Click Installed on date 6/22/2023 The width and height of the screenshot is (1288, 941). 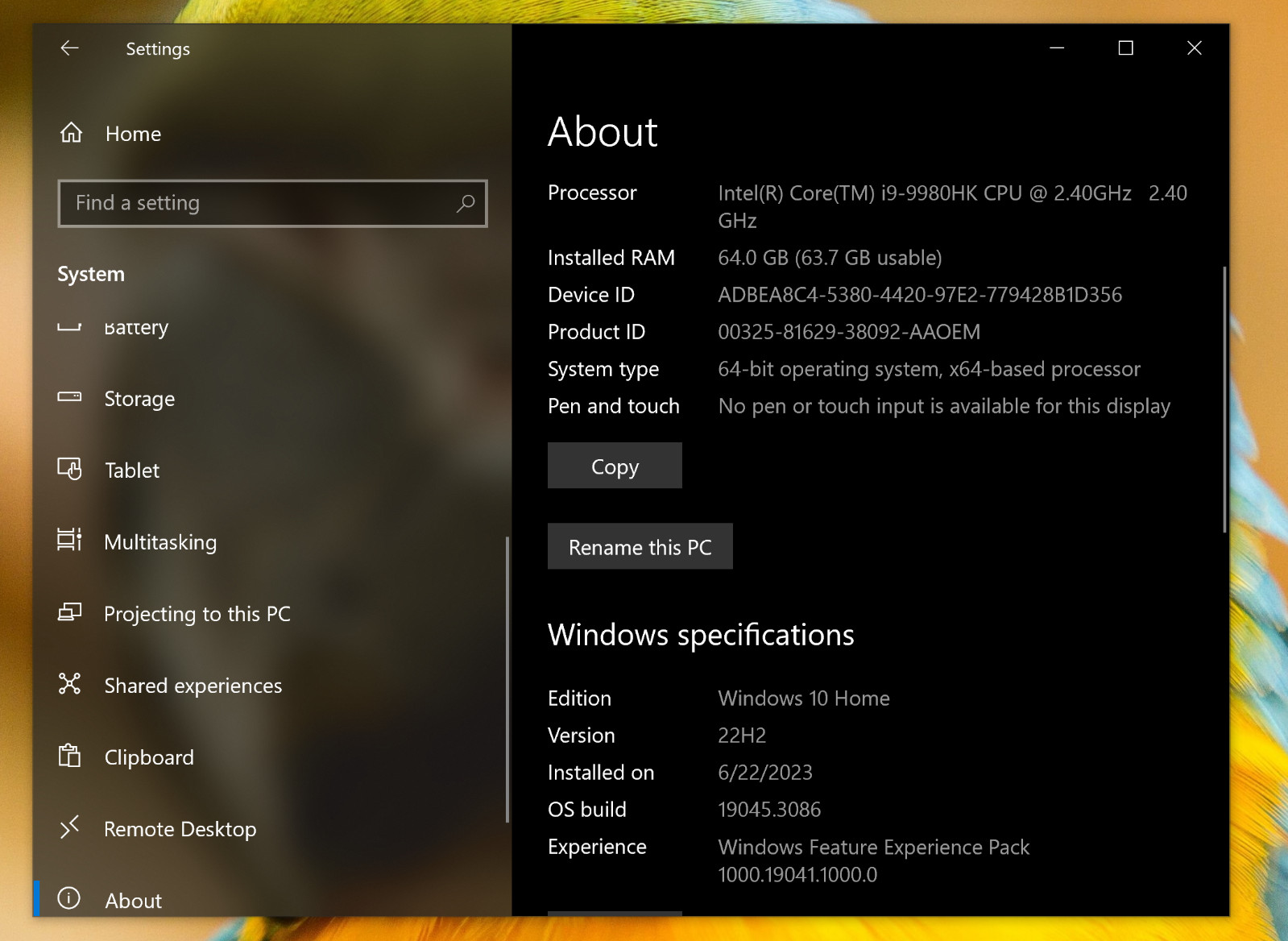[765, 773]
